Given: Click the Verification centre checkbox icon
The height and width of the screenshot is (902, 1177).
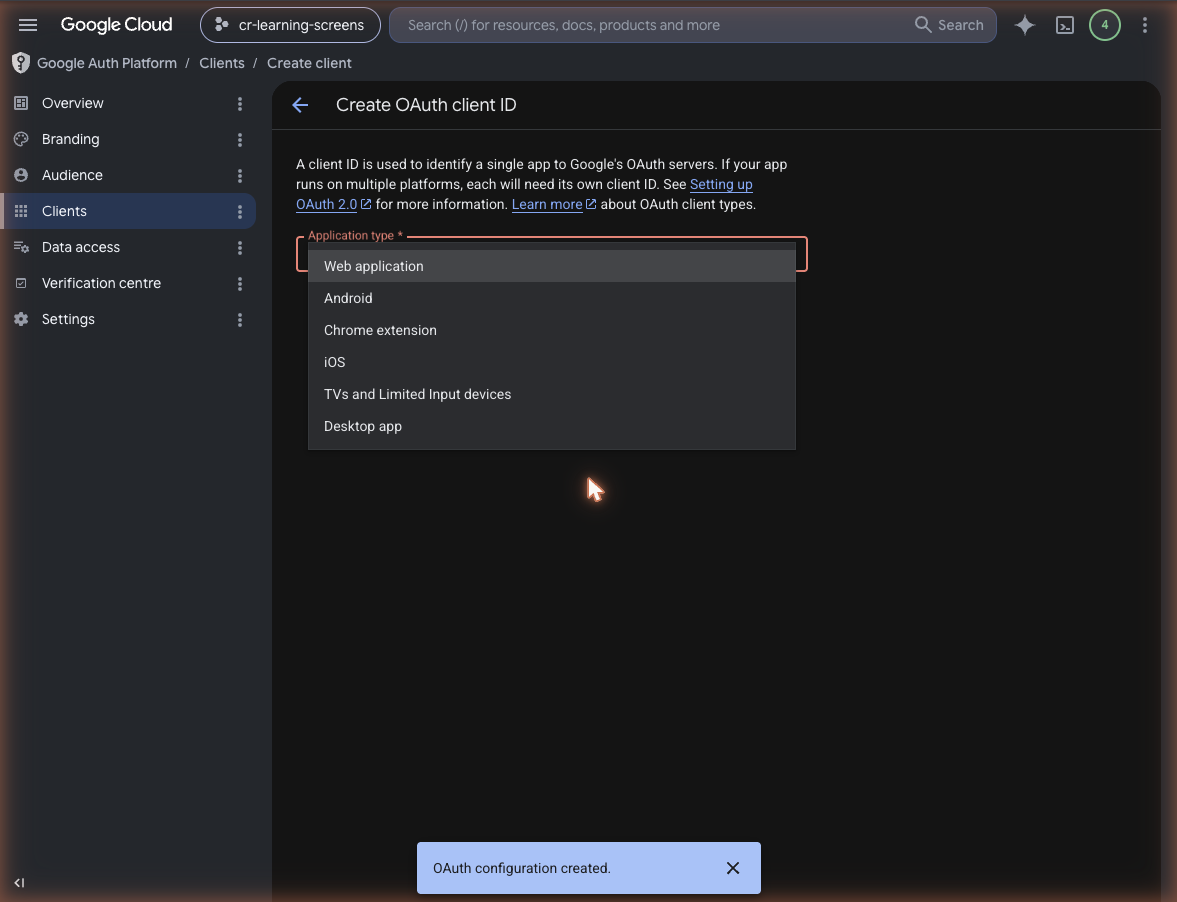Looking at the screenshot, I should pos(21,283).
